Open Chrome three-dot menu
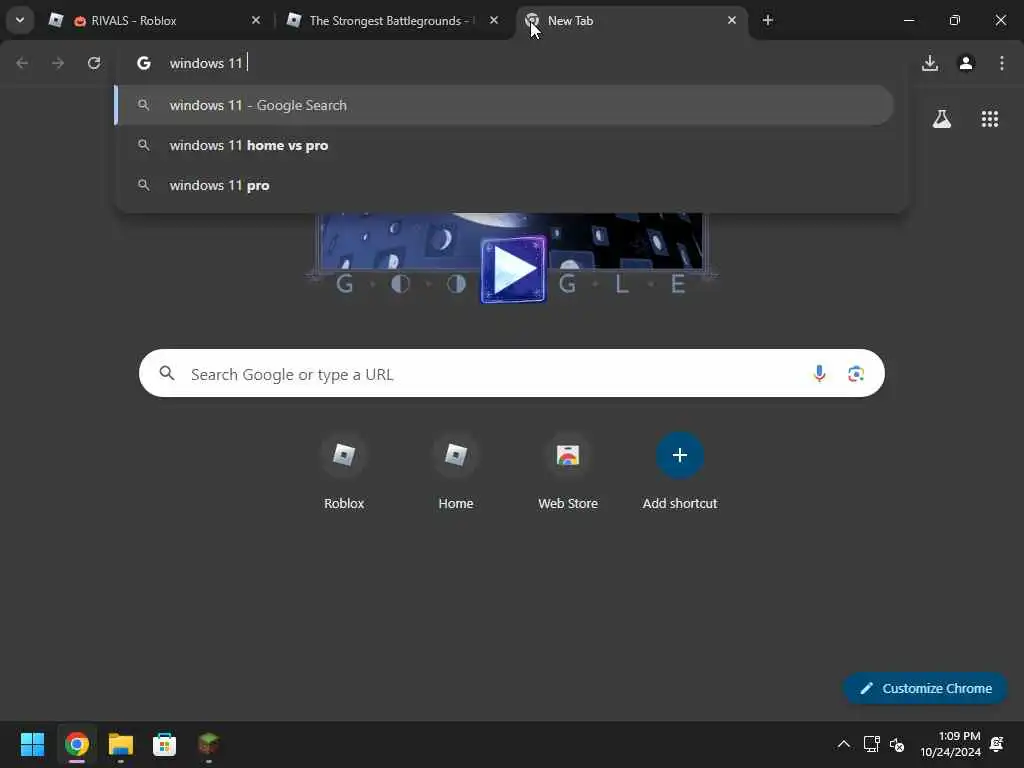Screen dimensions: 1024x768 1002,63
